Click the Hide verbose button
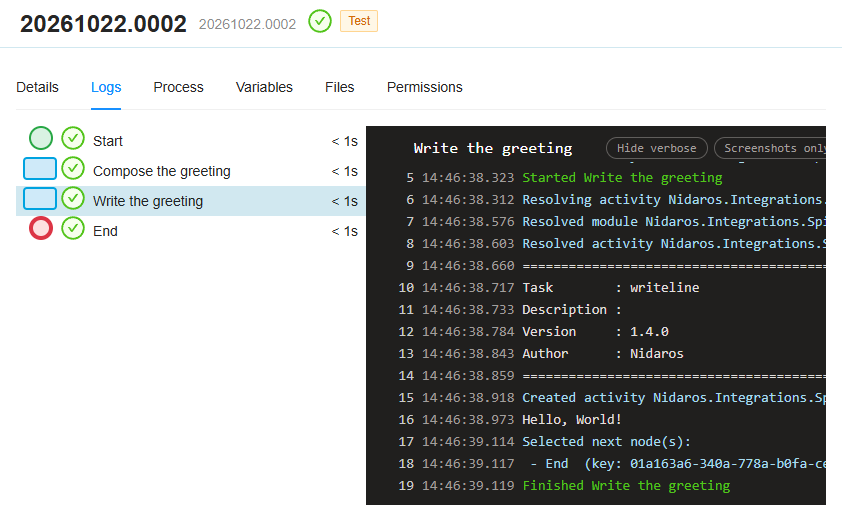This screenshot has height=505, width=842. tap(657, 148)
